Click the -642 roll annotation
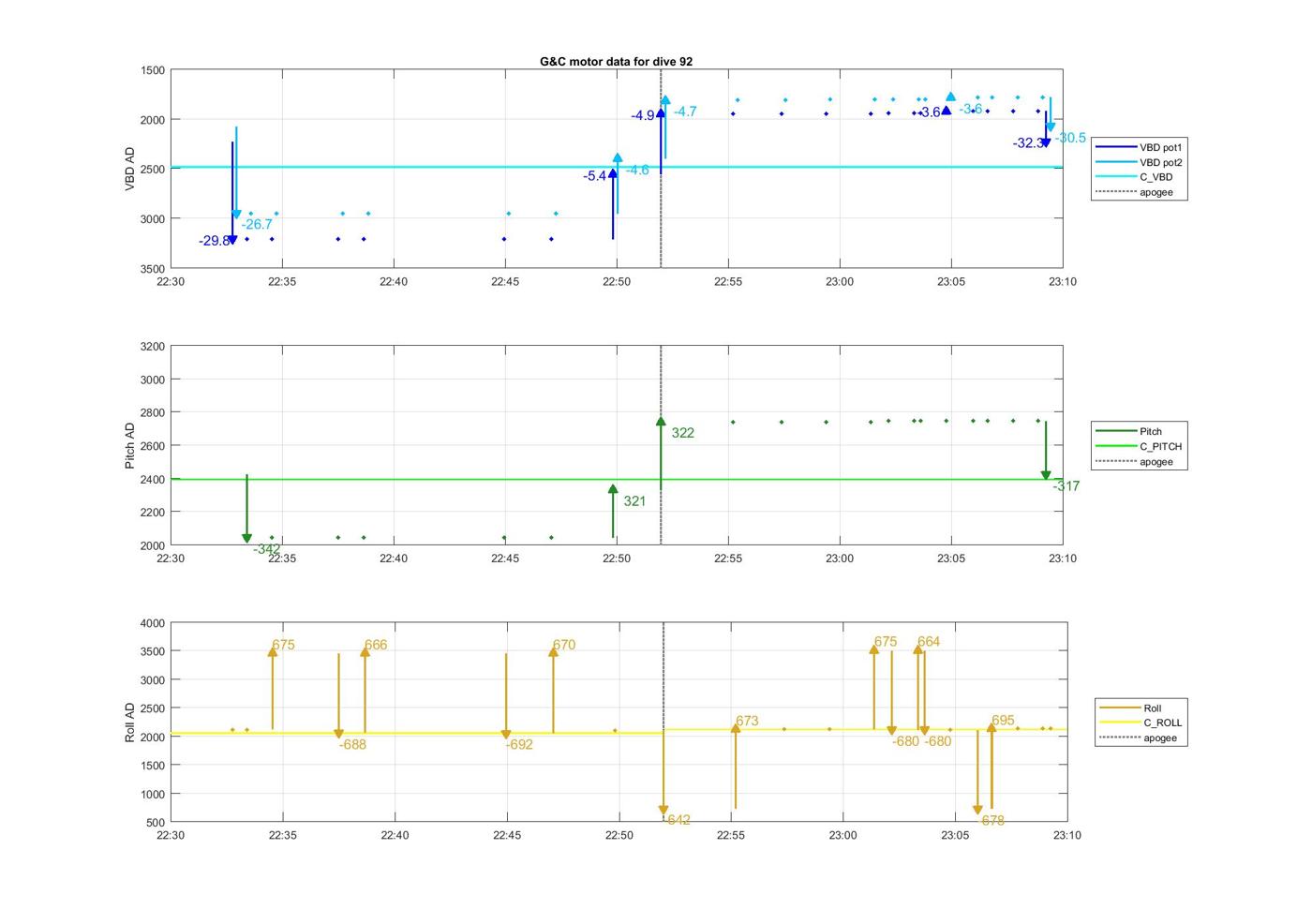This screenshot has height=924, width=1312. tap(678, 820)
